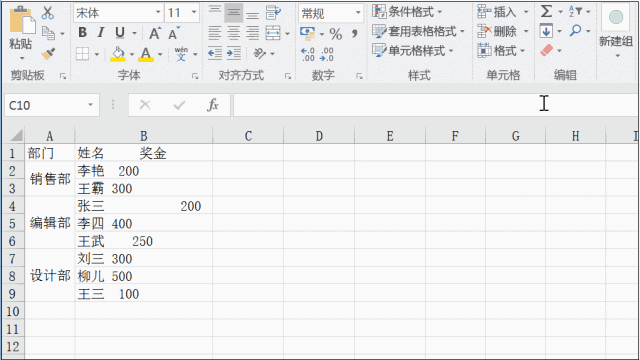Click Fill down arrow icon

[x=546, y=31]
